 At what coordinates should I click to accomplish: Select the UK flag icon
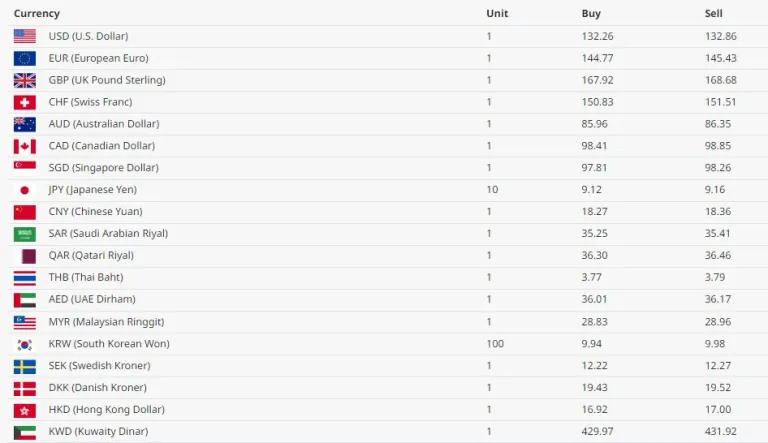tap(25, 80)
